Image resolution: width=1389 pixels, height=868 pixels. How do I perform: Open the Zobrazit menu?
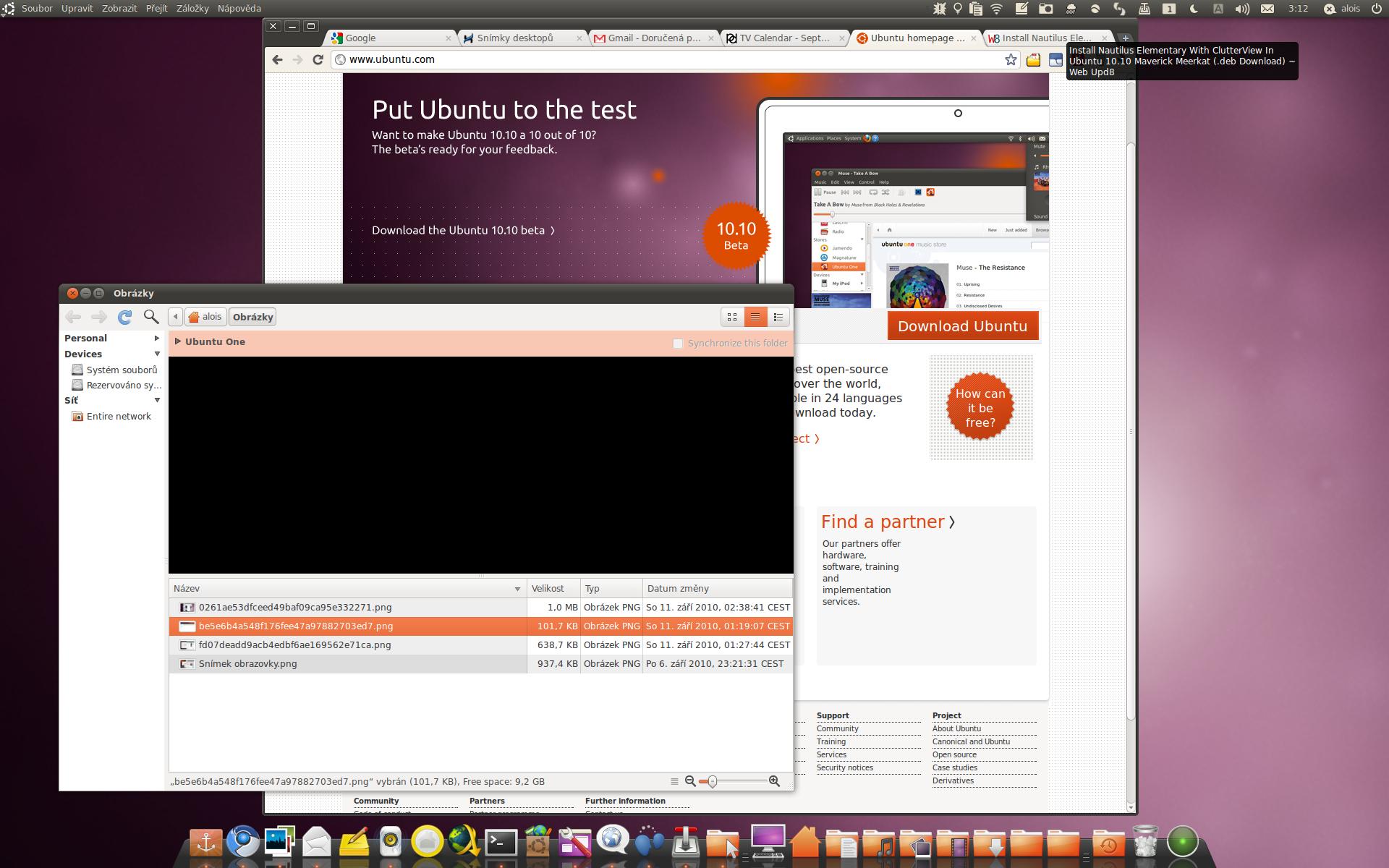119,9
